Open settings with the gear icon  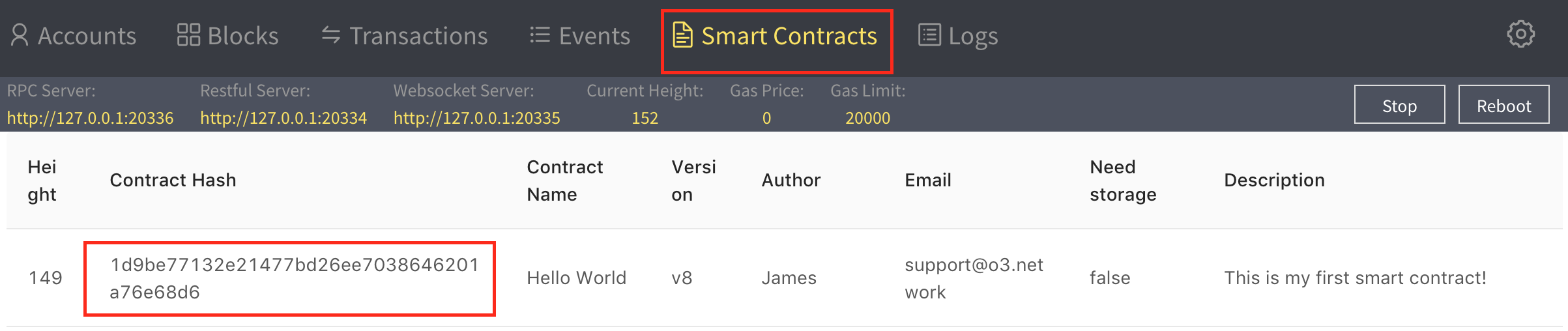(1520, 35)
